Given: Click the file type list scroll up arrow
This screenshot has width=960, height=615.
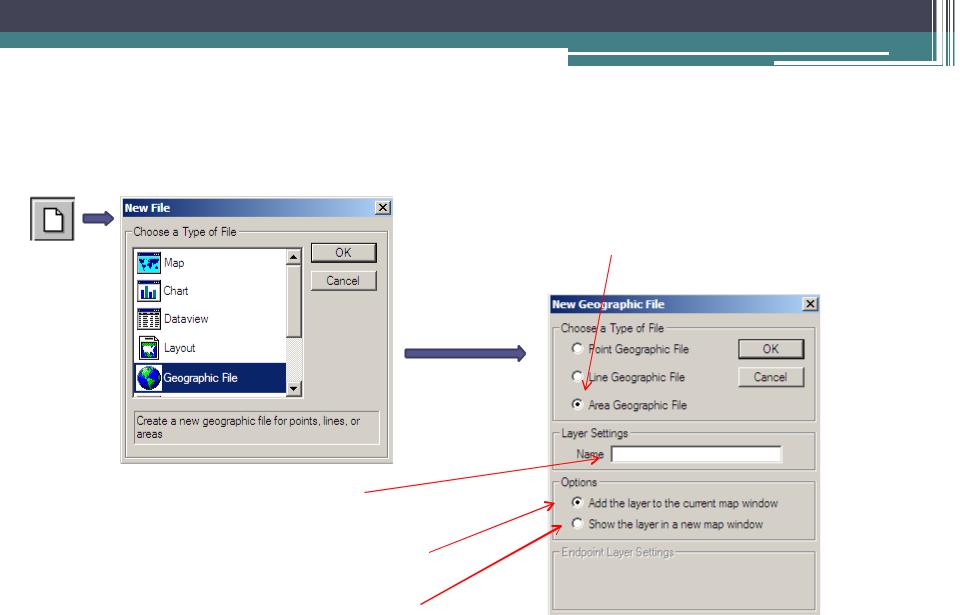Looking at the screenshot, I should [294, 257].
